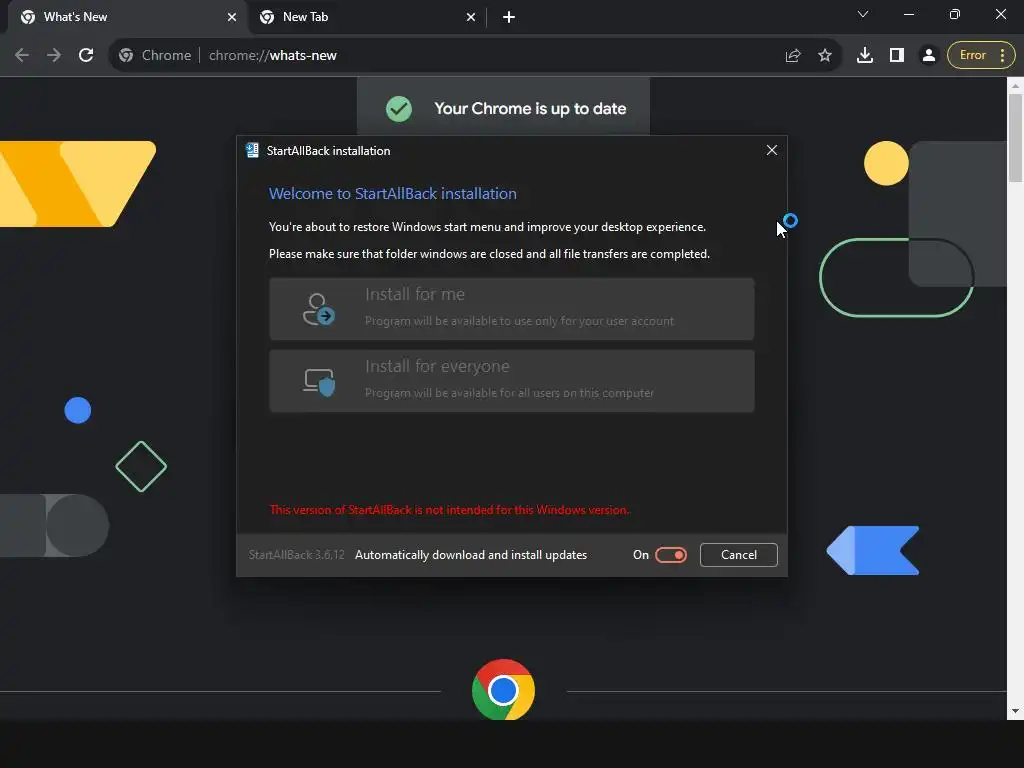
Task: Click the computer shield install icon
Action: pos(319,381)
